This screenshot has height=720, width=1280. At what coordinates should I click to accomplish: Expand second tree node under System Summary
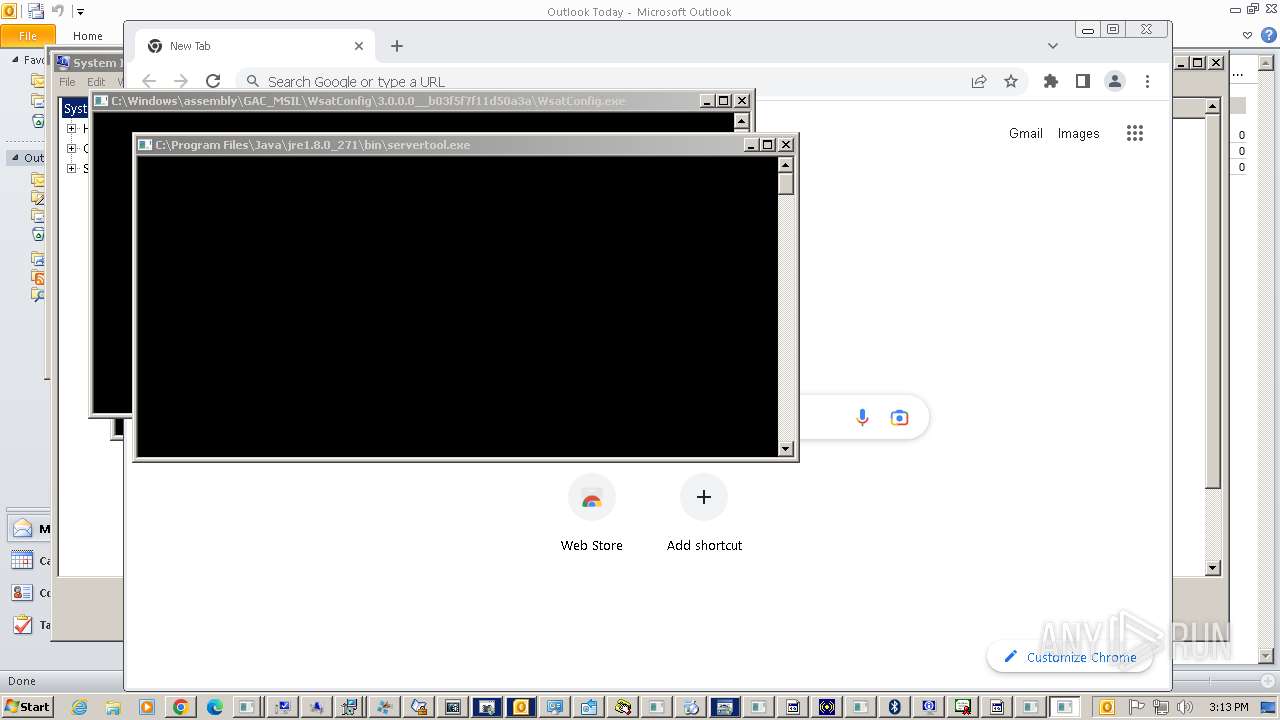72,148
